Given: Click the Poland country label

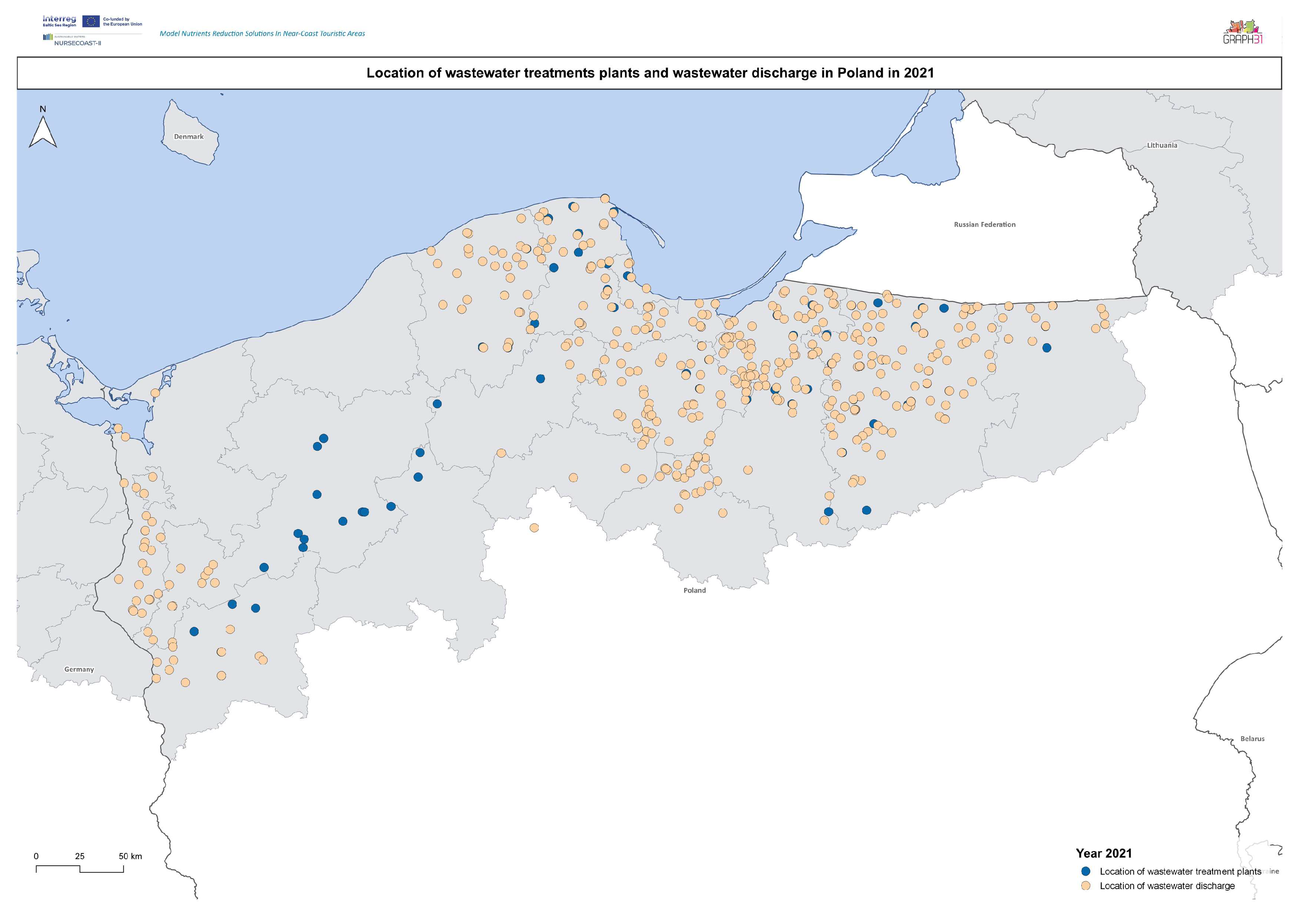Looking at the screenshot, I should (694, 590).
